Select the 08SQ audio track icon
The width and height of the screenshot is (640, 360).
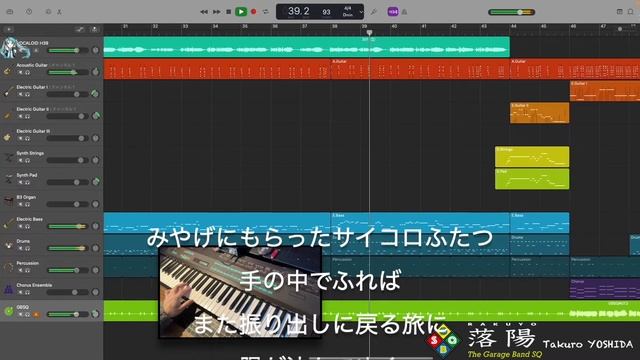pyautogui.click(x=9, y=311)
